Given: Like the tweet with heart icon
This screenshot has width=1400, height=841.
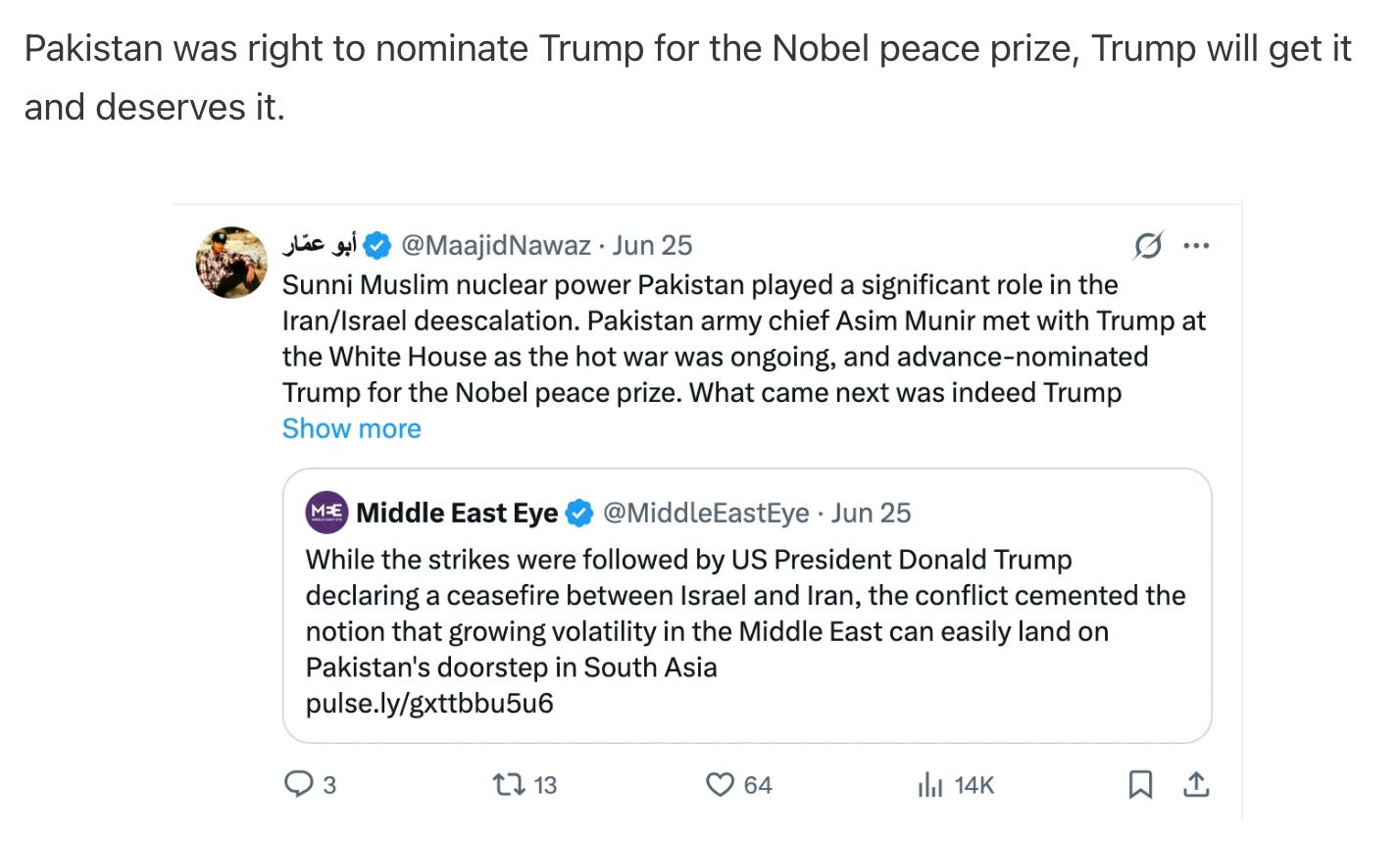Looking at the screenshot, I should tap(720, 784).
